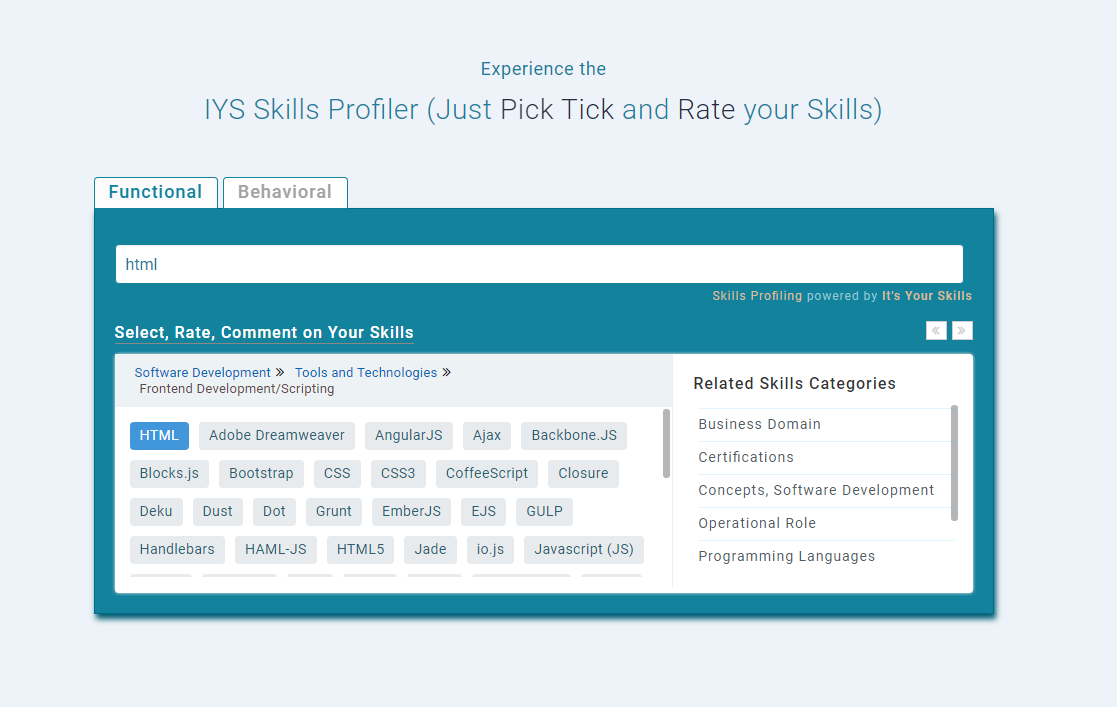Click the right pagination arrow
Image resolution: width=1117 pixels, height=707 pixels.
pos(962,330)
